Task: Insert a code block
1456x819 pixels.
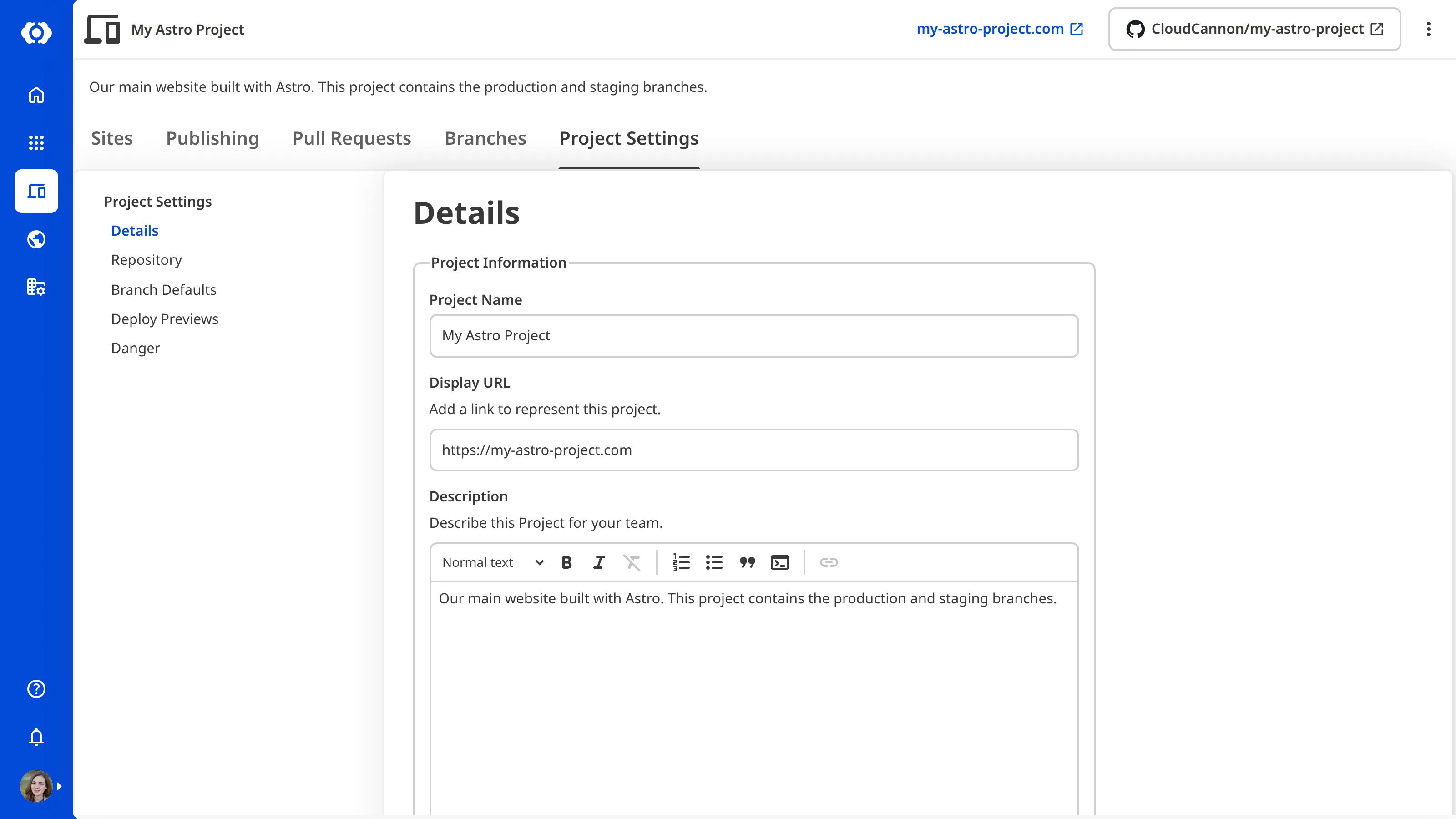Action: pos(779,562)
